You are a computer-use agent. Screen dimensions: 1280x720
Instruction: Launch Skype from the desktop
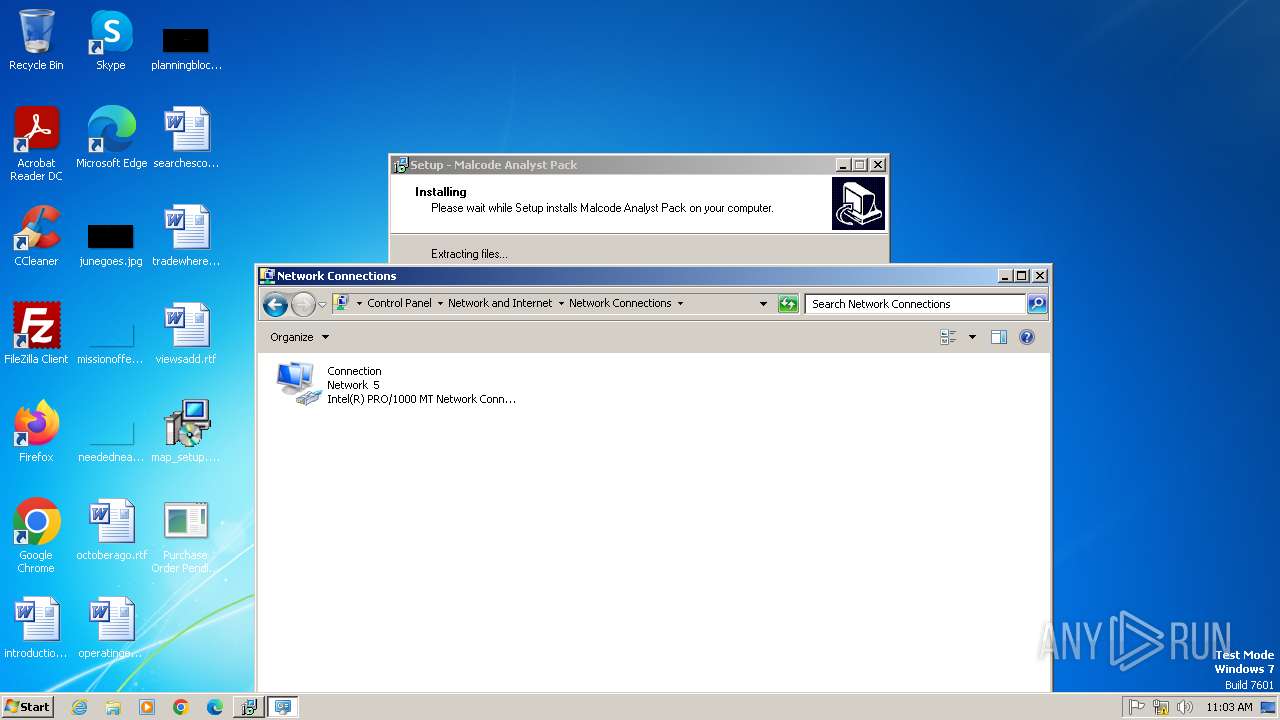[x=110, y=40]
